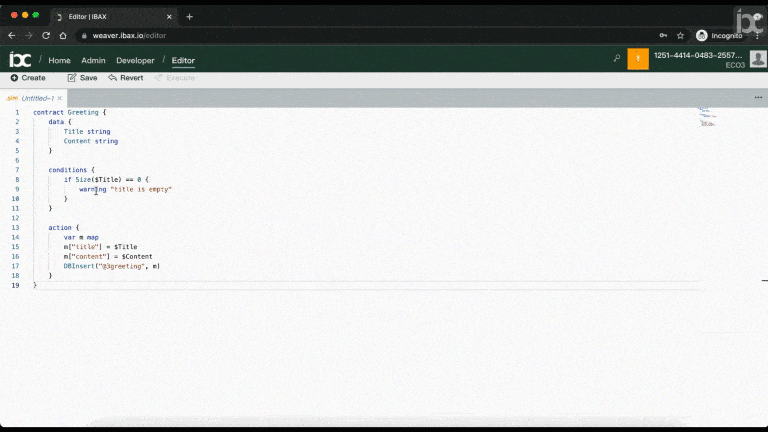Click the orange notification bell button
The image size is (768, 432).
638,59
